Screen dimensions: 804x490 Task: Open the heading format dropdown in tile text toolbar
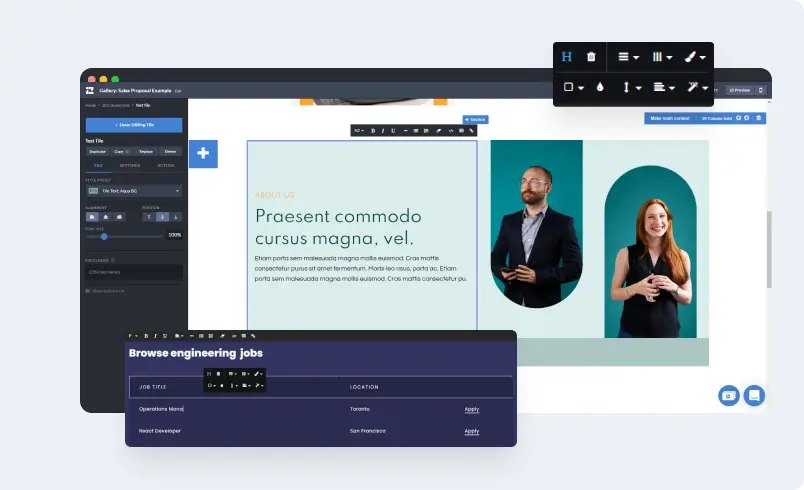tap(359, 131)
